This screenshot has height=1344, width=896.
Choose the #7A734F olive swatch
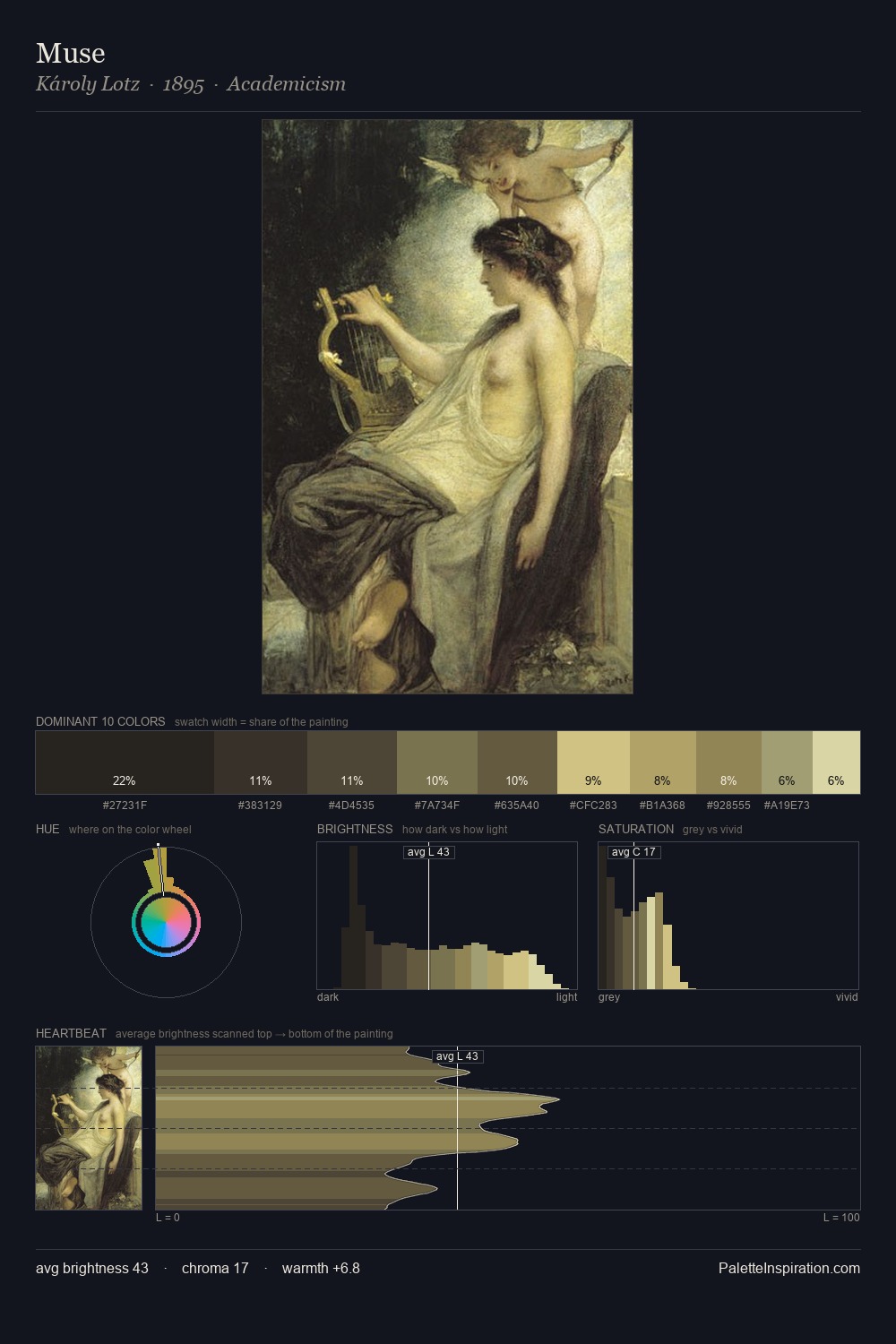point(437,762)
